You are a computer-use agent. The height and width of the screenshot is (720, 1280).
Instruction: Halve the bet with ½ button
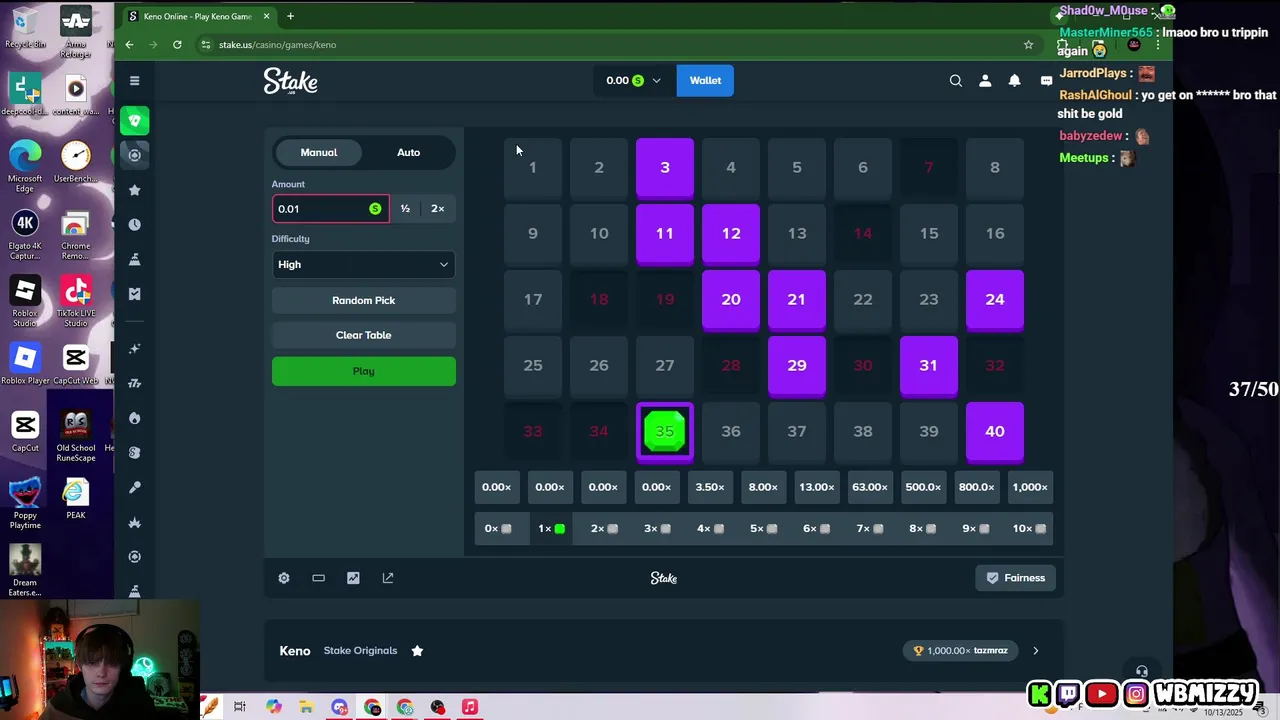405,208
